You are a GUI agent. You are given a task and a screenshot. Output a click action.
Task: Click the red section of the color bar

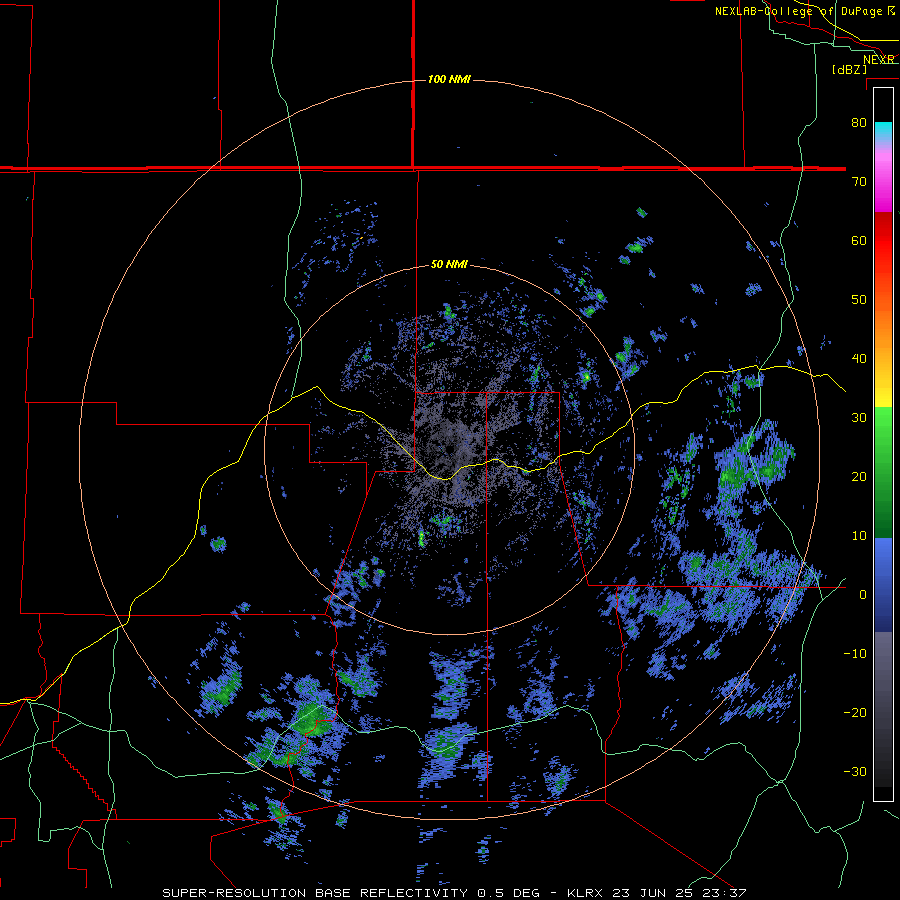[883, 241]
